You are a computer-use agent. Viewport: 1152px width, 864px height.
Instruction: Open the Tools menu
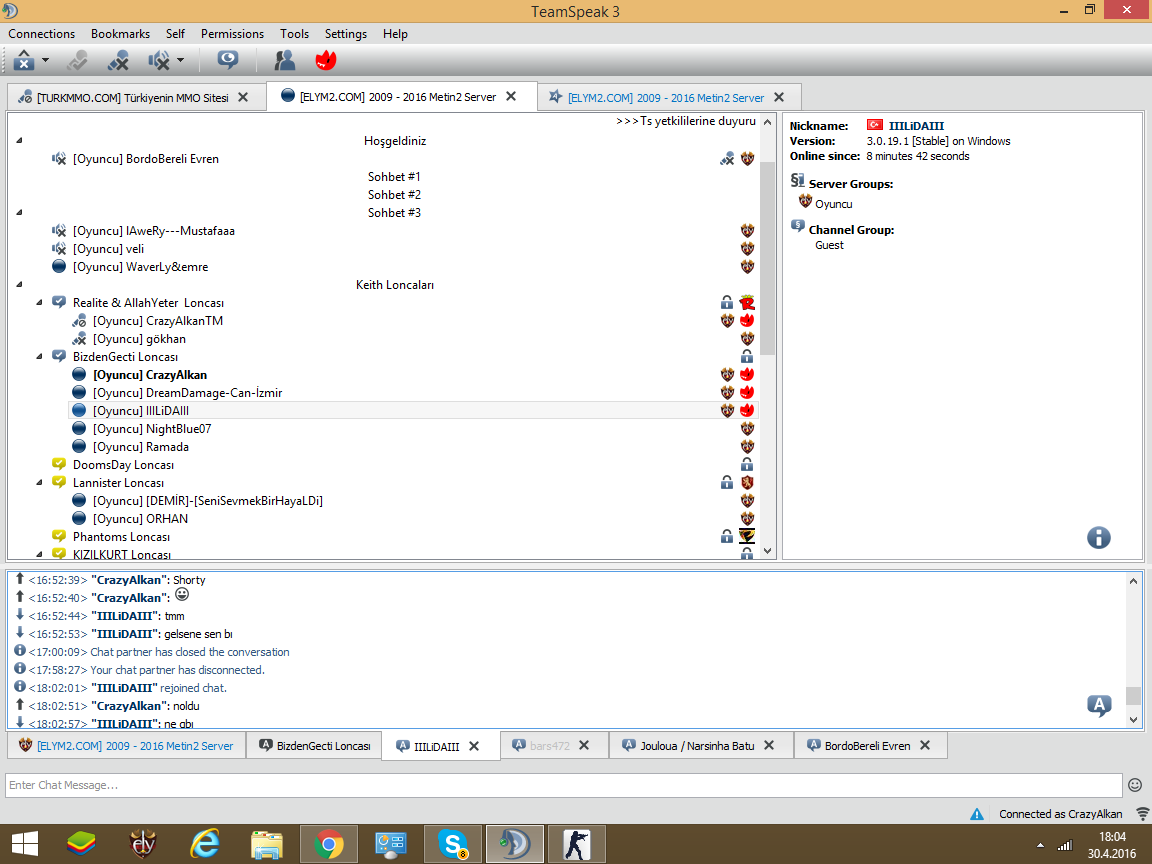[x=294, y=34]
